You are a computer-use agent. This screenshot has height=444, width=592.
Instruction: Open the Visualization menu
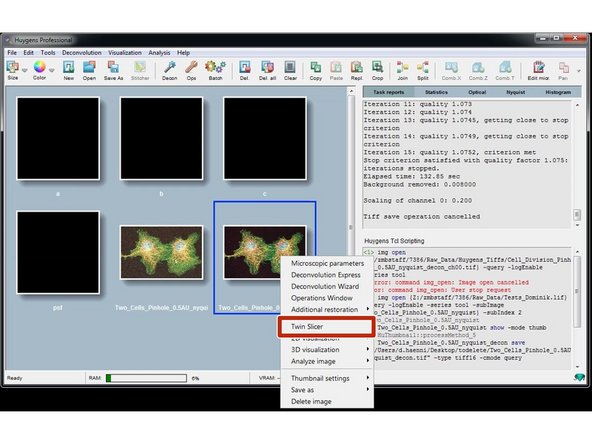click(x=125, y=52)
